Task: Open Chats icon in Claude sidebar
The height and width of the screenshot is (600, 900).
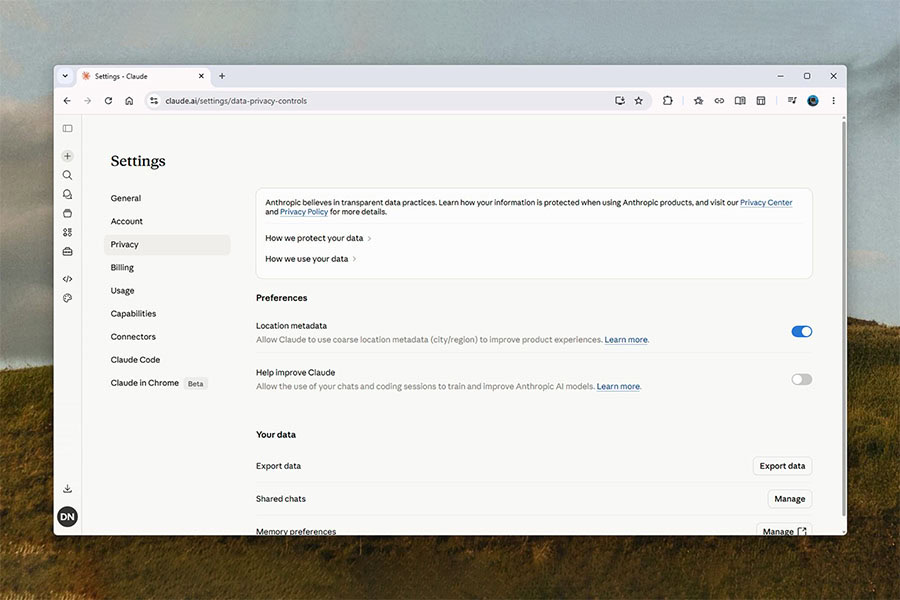Action: [x=67, y=194]
